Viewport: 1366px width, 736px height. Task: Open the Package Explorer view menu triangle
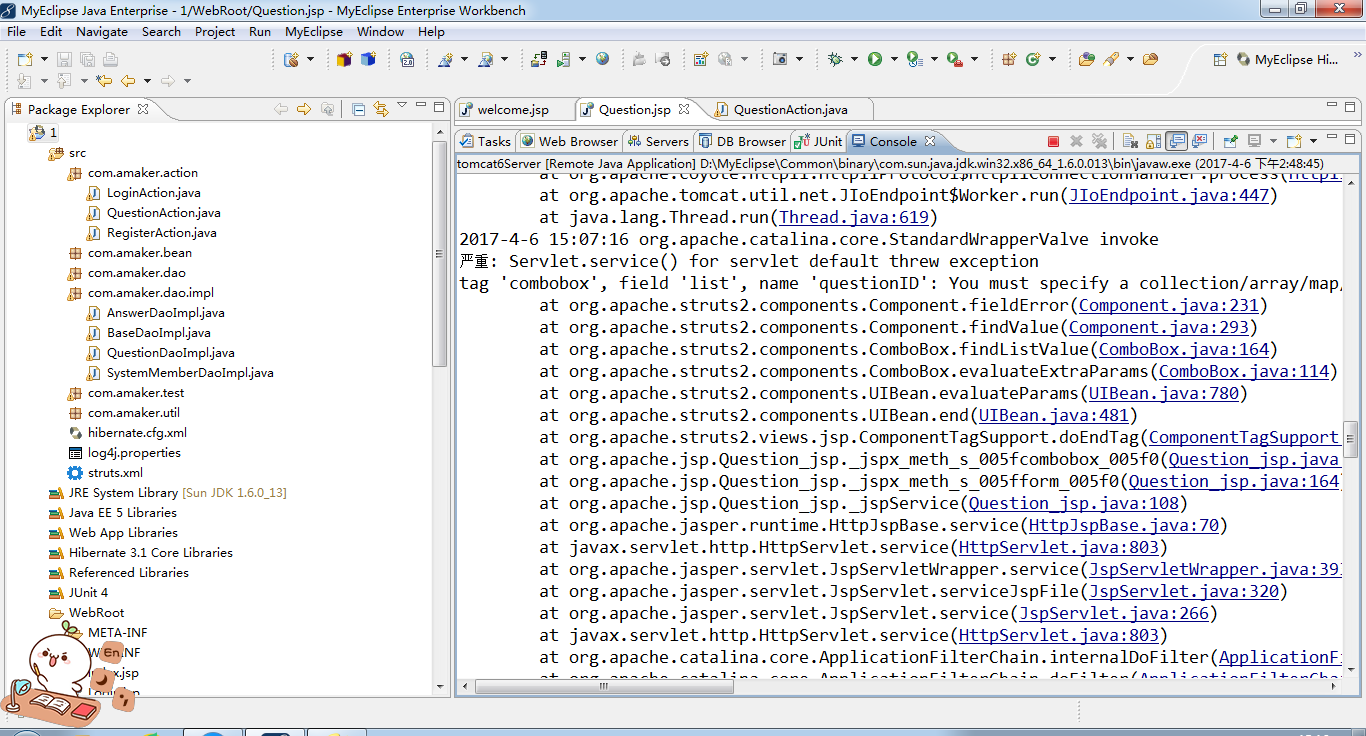click(x=402, y=105)
